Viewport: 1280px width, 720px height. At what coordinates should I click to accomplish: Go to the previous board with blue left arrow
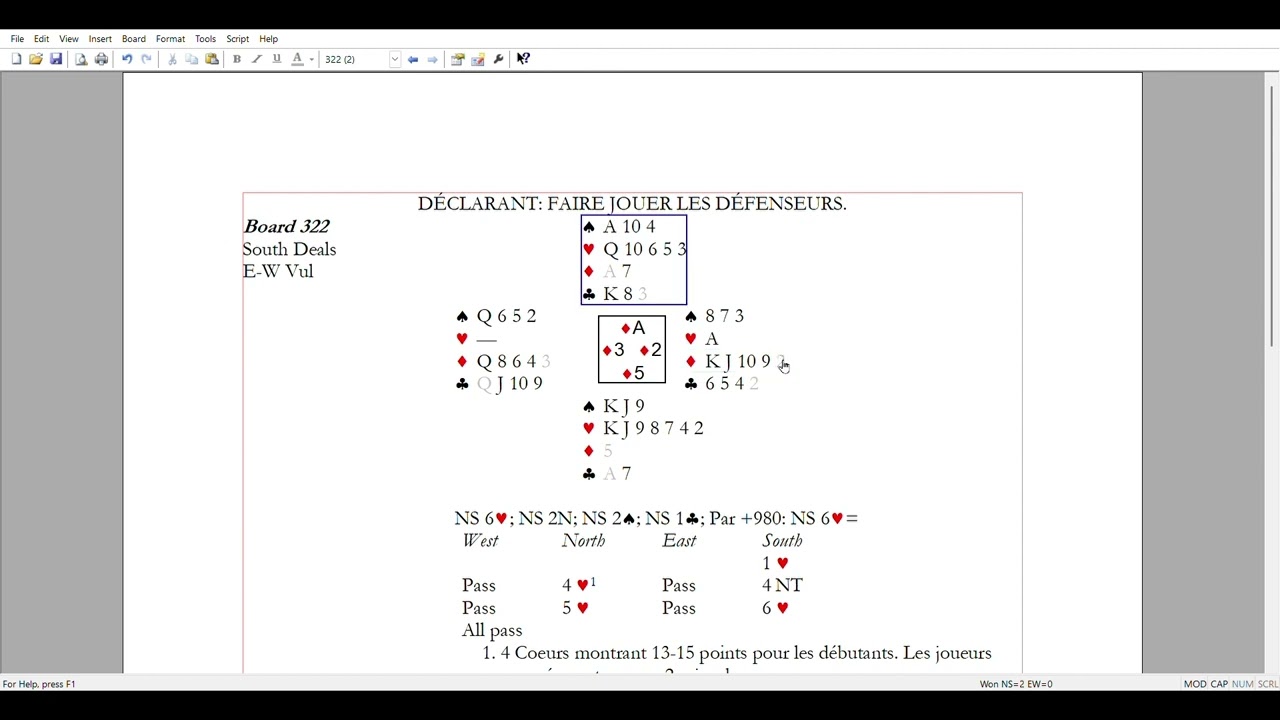point(412,59)
